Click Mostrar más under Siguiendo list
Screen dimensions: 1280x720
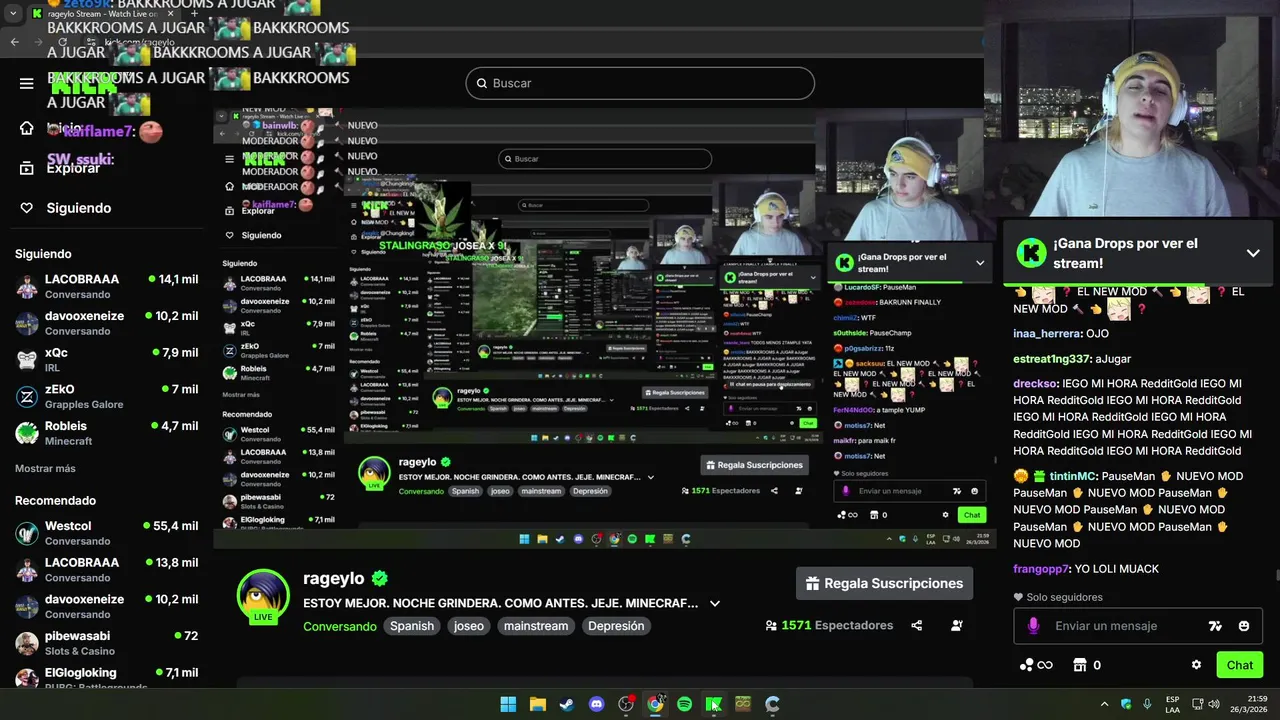coord(45,468)
